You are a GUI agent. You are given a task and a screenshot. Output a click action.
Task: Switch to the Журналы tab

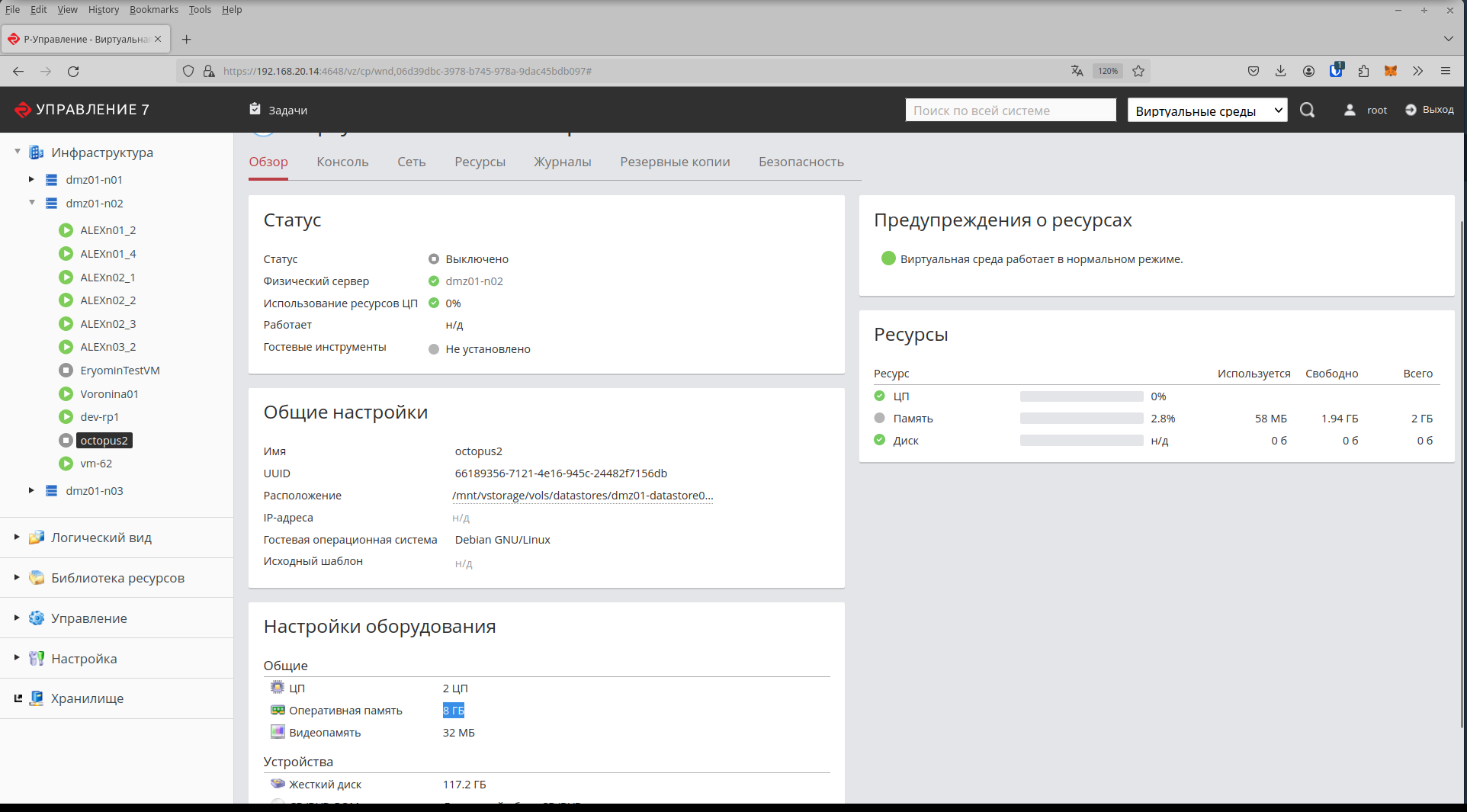pos(563,162)
